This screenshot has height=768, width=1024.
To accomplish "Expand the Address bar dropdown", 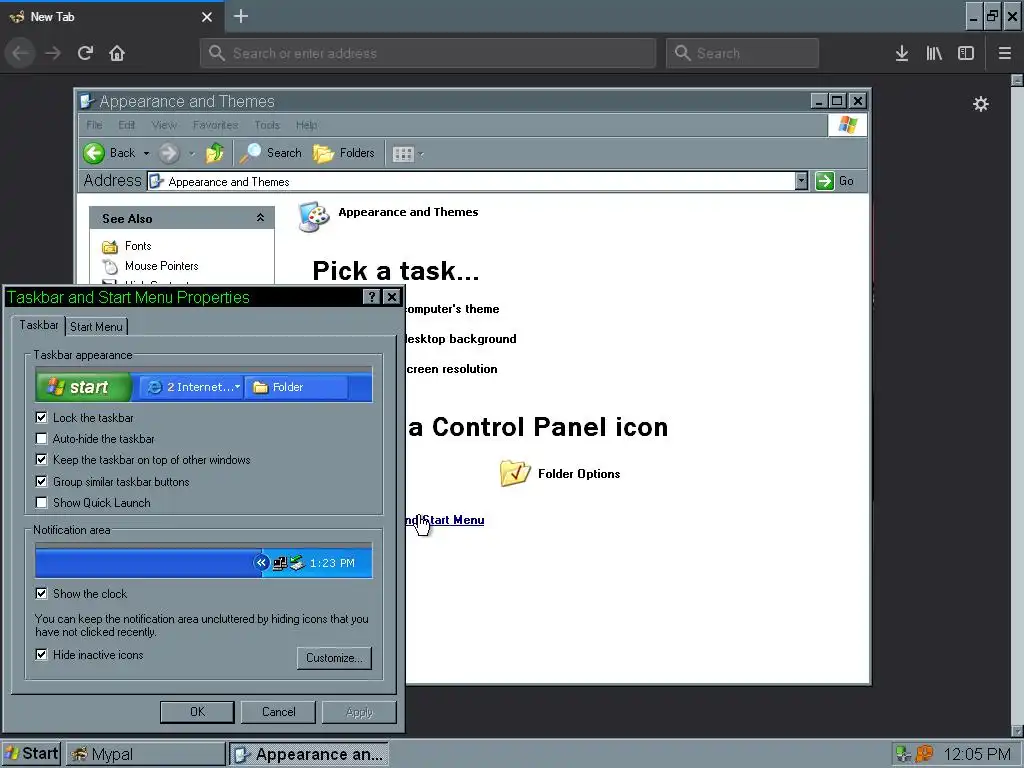I will coord(801,181).
